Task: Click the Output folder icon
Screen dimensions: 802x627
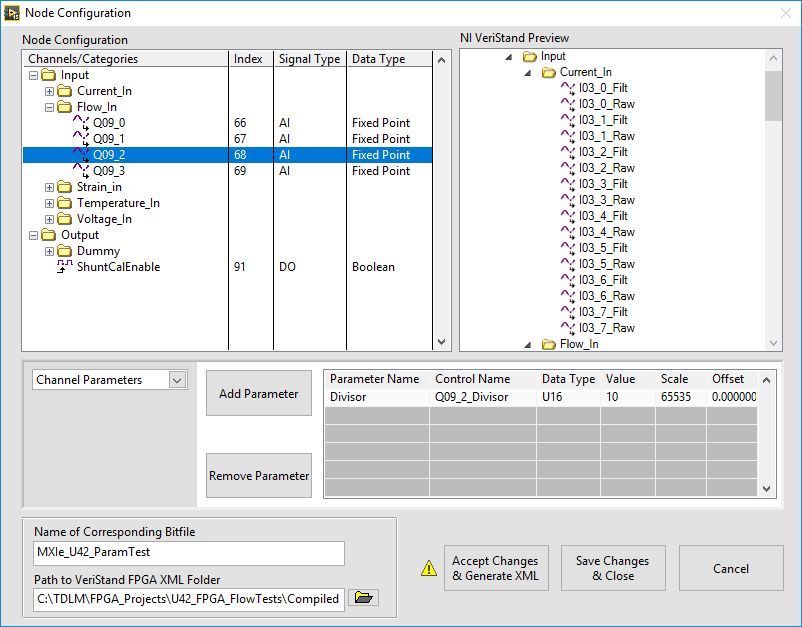Action: [49, 235]
